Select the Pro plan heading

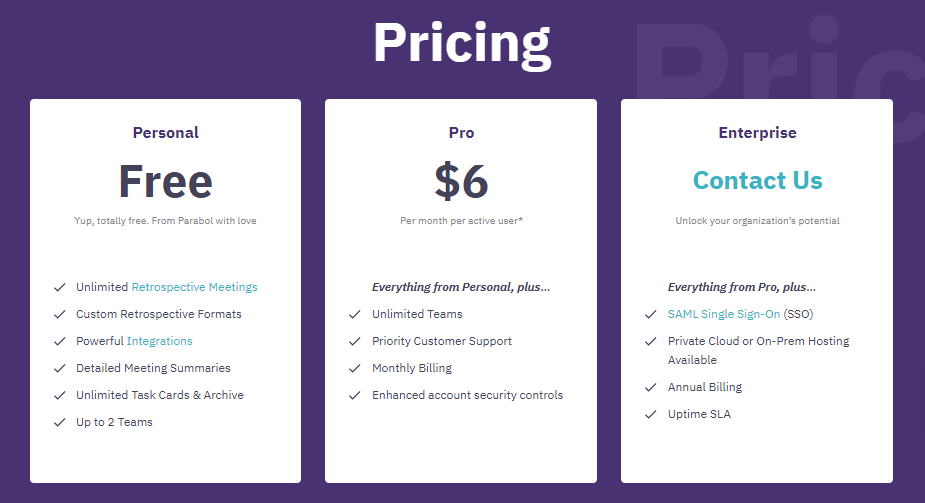[x=461, y=132]
